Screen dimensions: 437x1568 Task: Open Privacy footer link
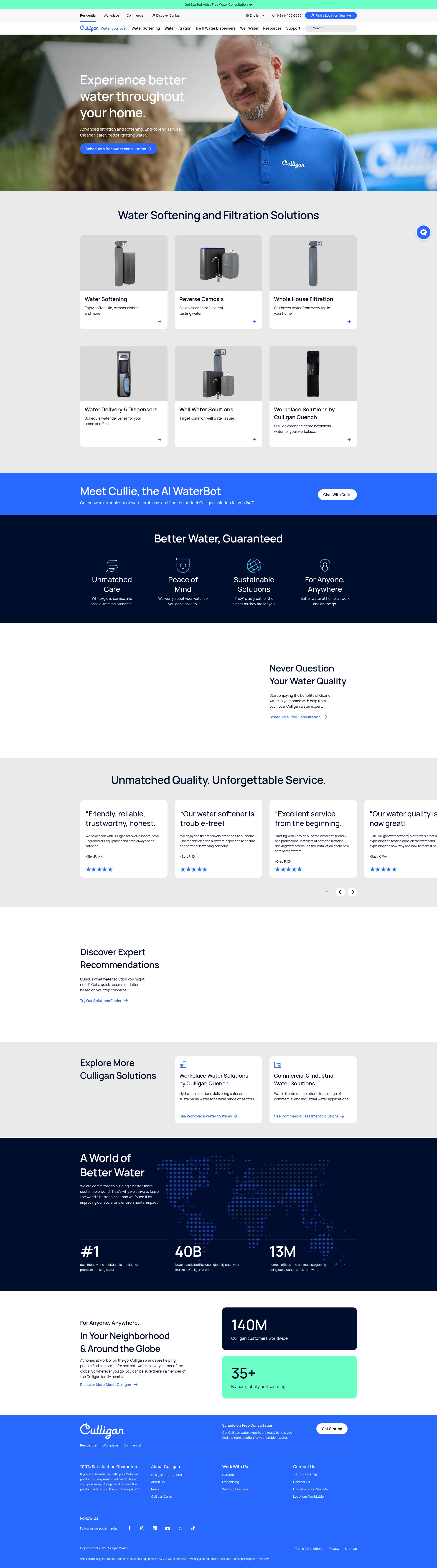(334, 1548)
